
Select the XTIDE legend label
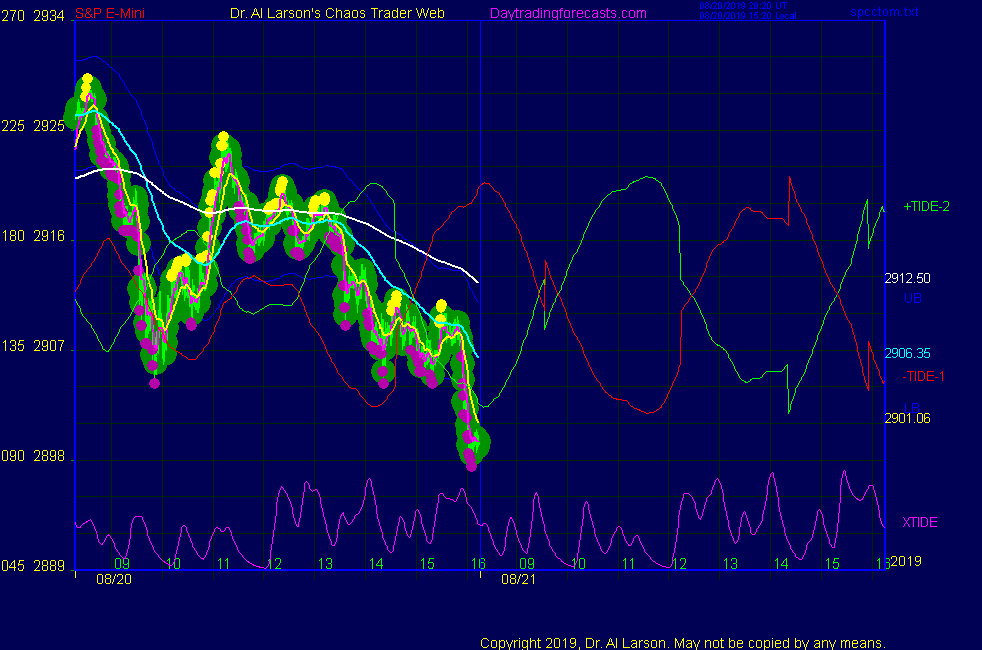coord(919,522)
